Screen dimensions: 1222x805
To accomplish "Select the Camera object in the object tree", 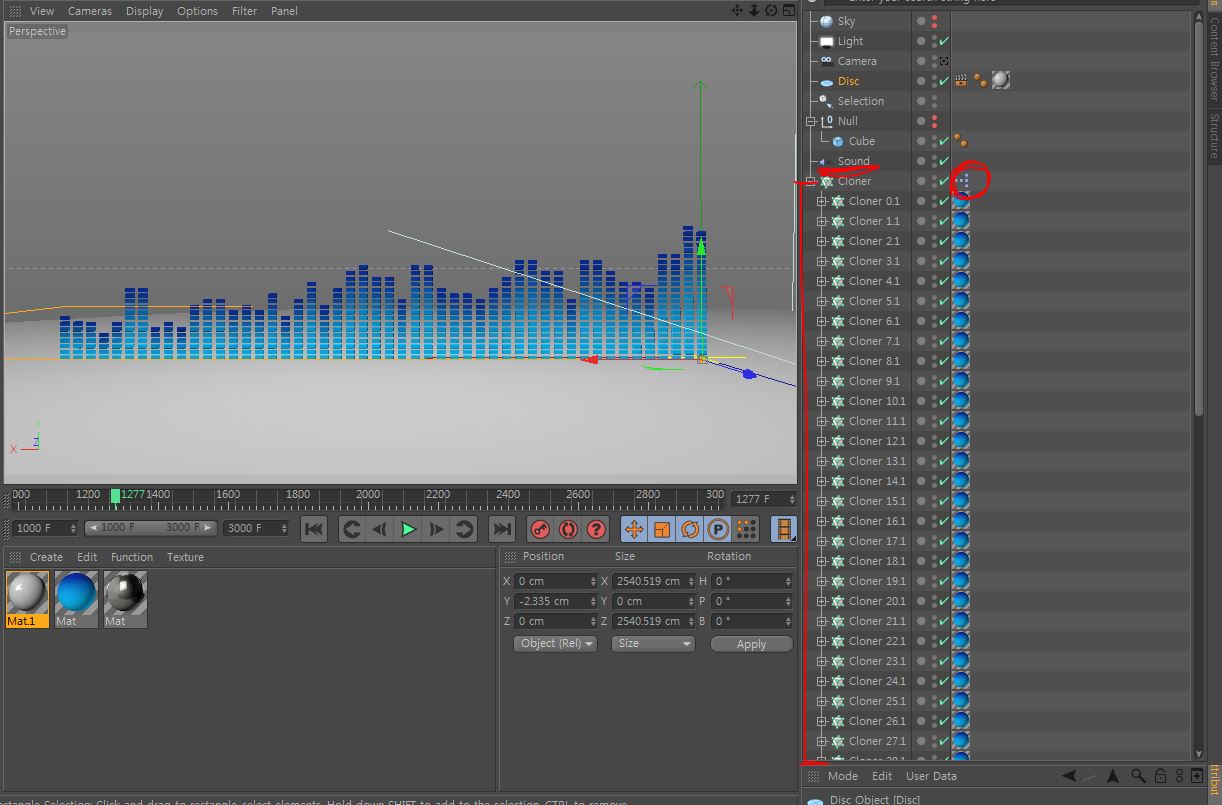I will 857,61.
